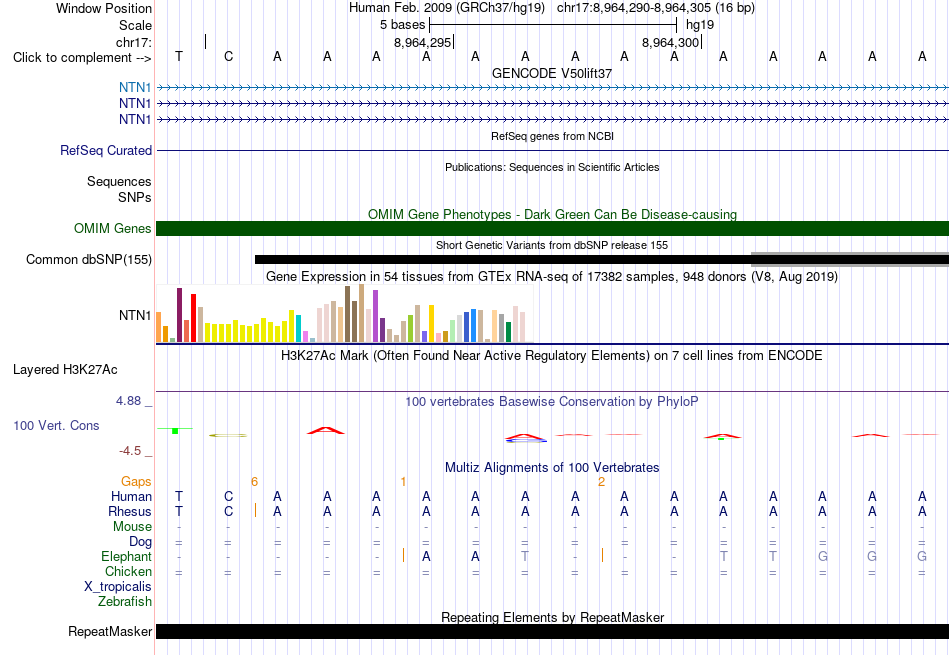The width and height of the screenshot is (950, 655).
Task: Select the Elephant species label
Action: tap(127, 556)
